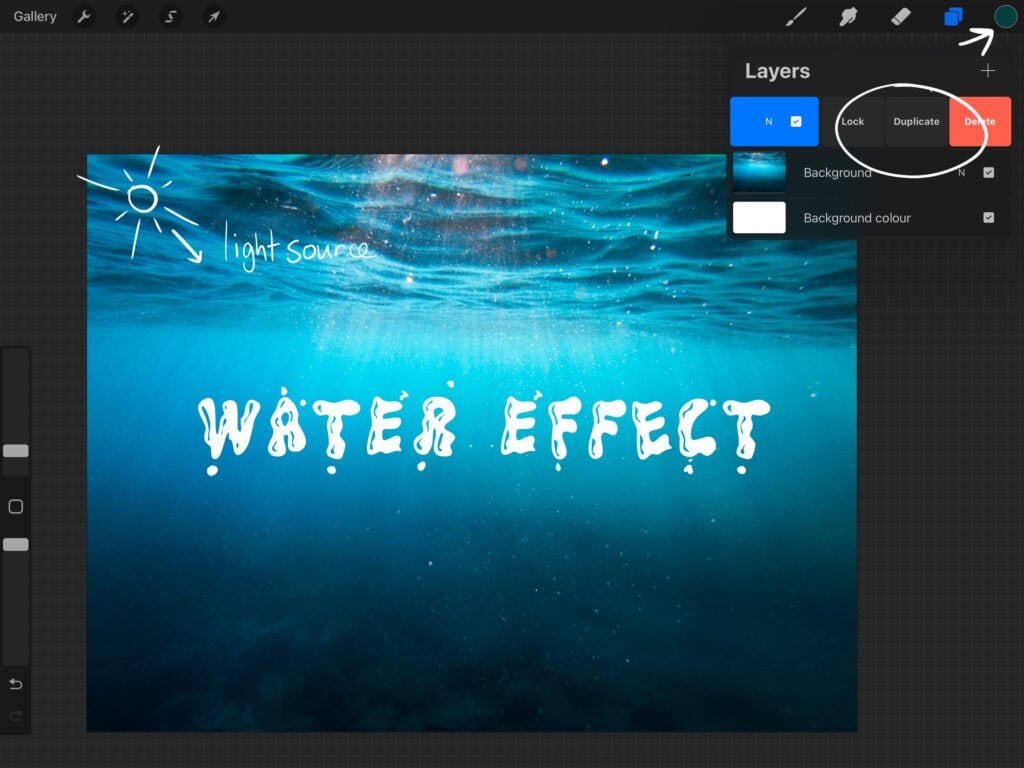Tap the undo arrow in sidebar

[16, 685]
